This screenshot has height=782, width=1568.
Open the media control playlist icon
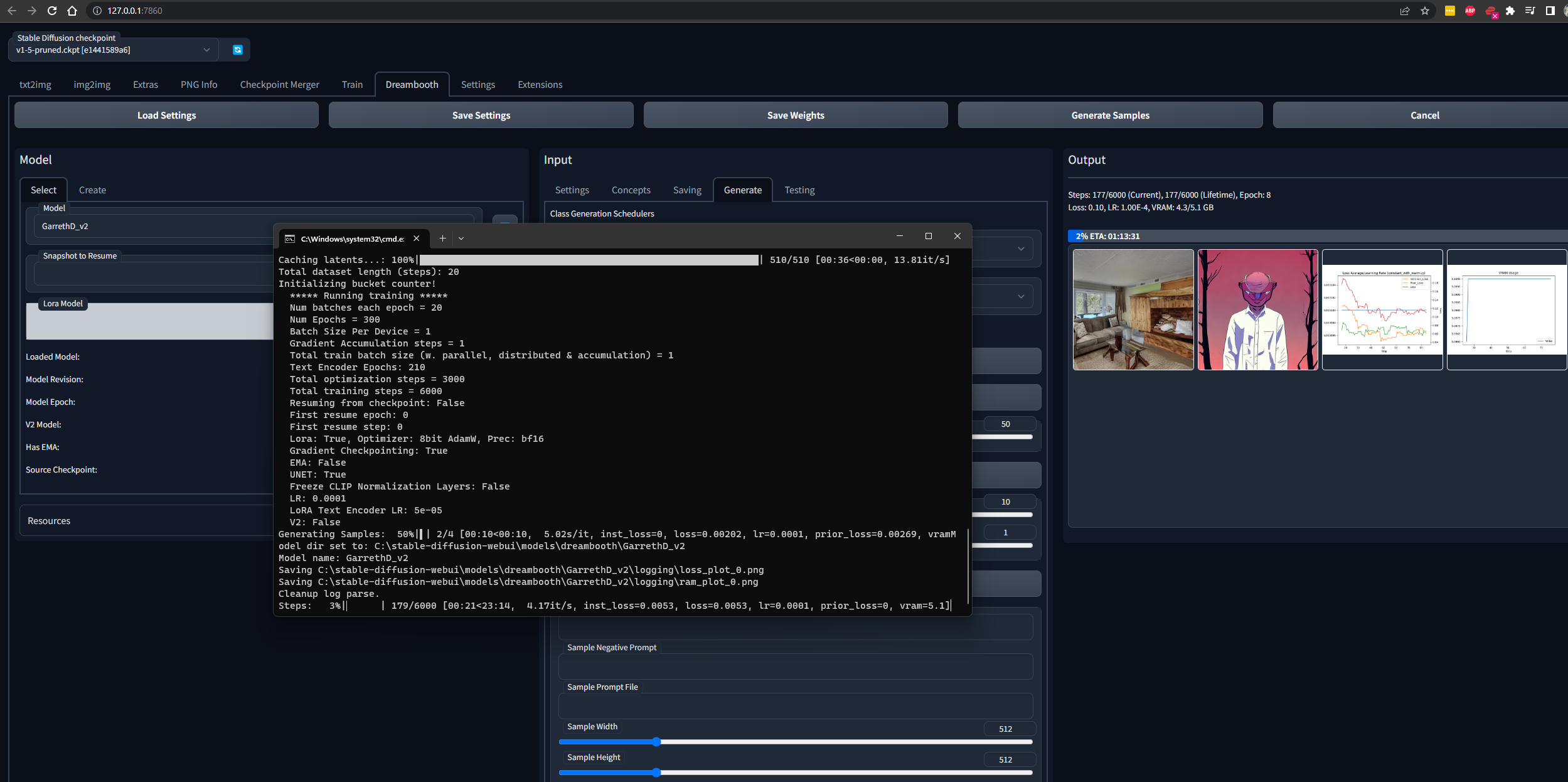point(1530,11)
